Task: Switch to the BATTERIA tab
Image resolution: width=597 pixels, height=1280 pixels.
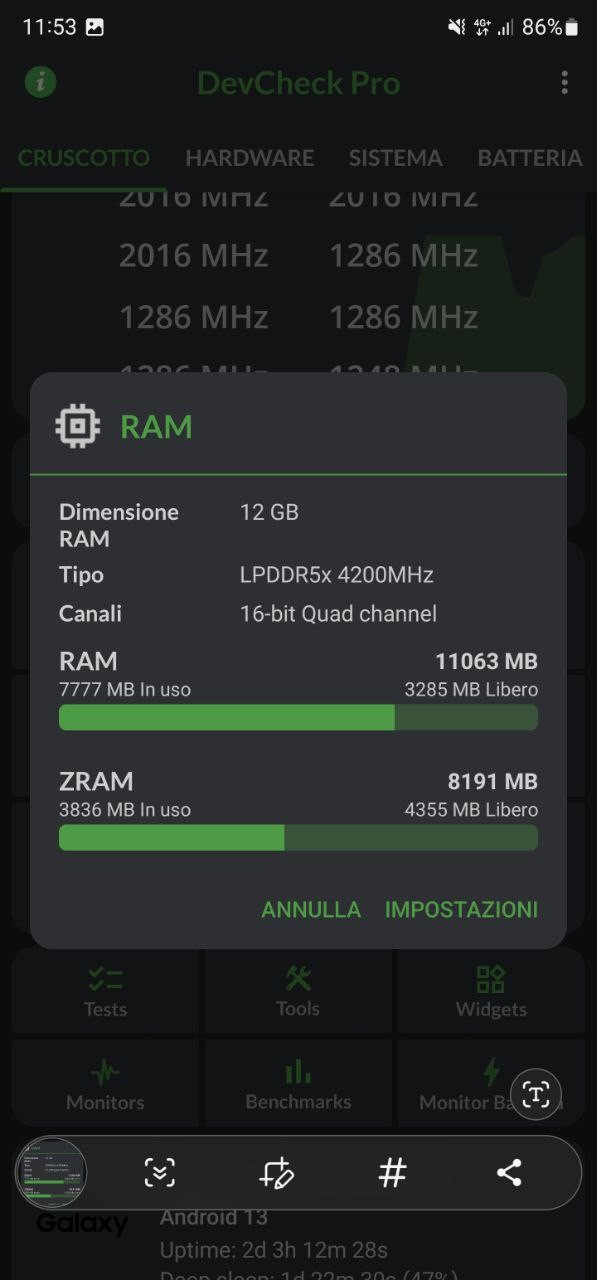Action: point(530,158)
